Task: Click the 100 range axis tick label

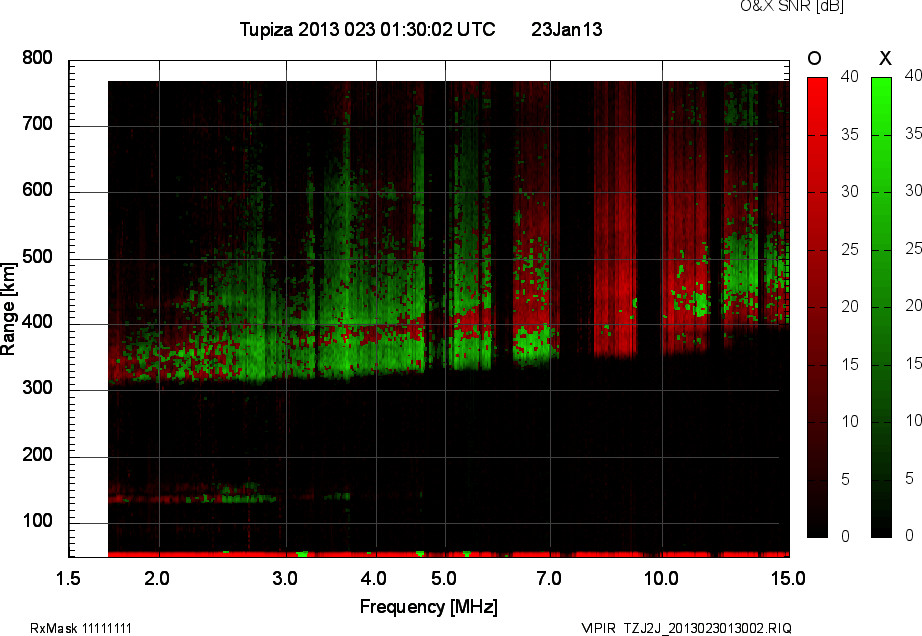Action: pos(37,522)
